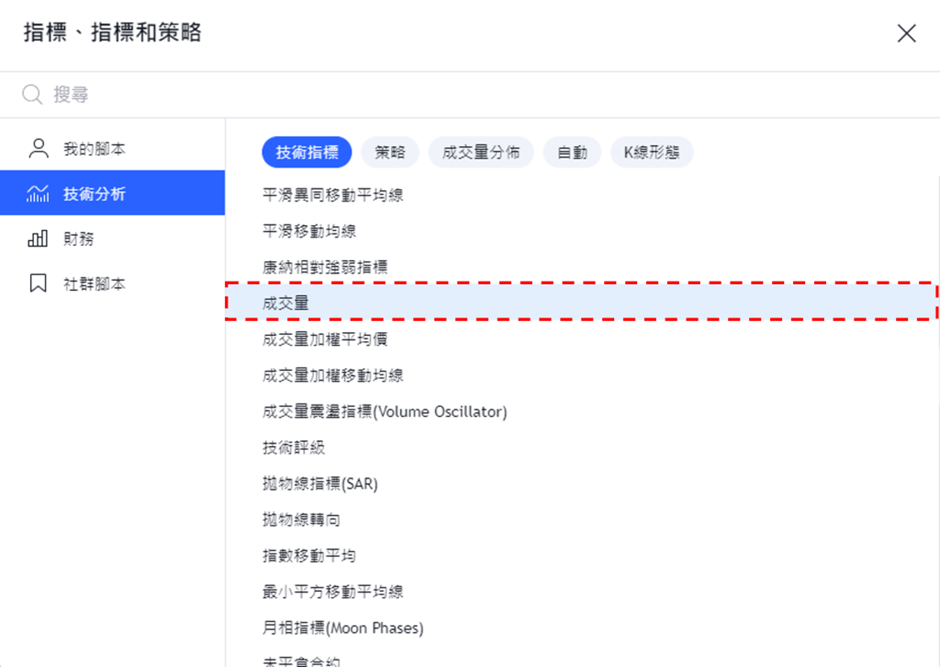Add the 成交量 indicator

coord(285,303)
